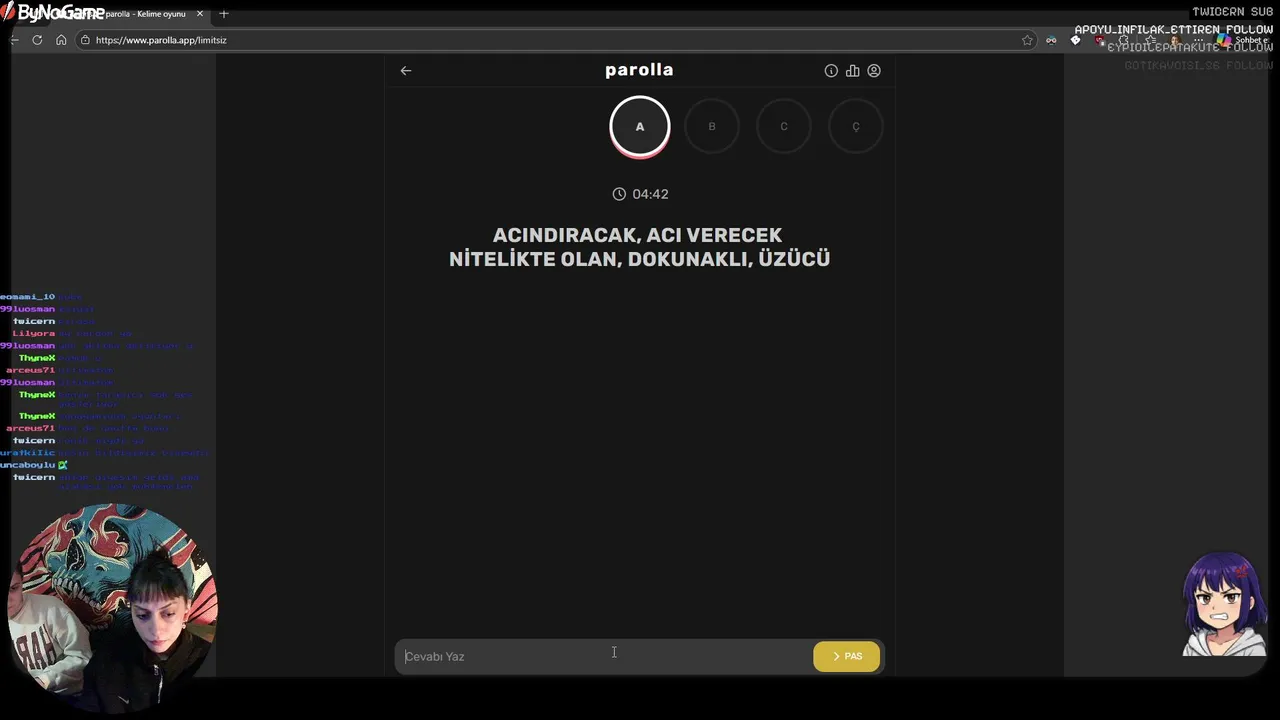Open the masked face extension icon

(x=1051, y=40)
